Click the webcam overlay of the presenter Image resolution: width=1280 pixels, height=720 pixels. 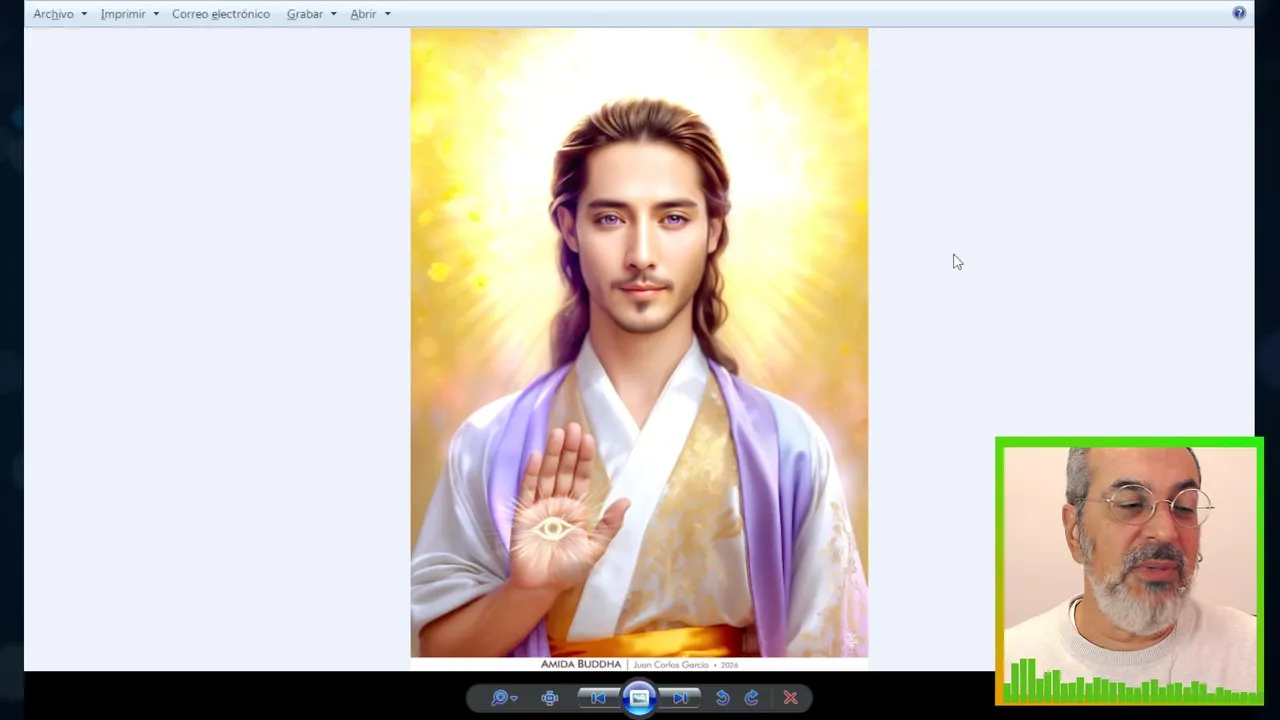[1130, 572]
